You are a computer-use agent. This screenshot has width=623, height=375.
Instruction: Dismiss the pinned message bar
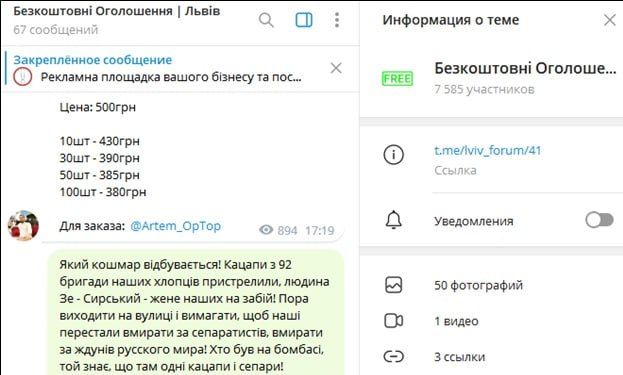pyautogui.click(x=336, y=68)
